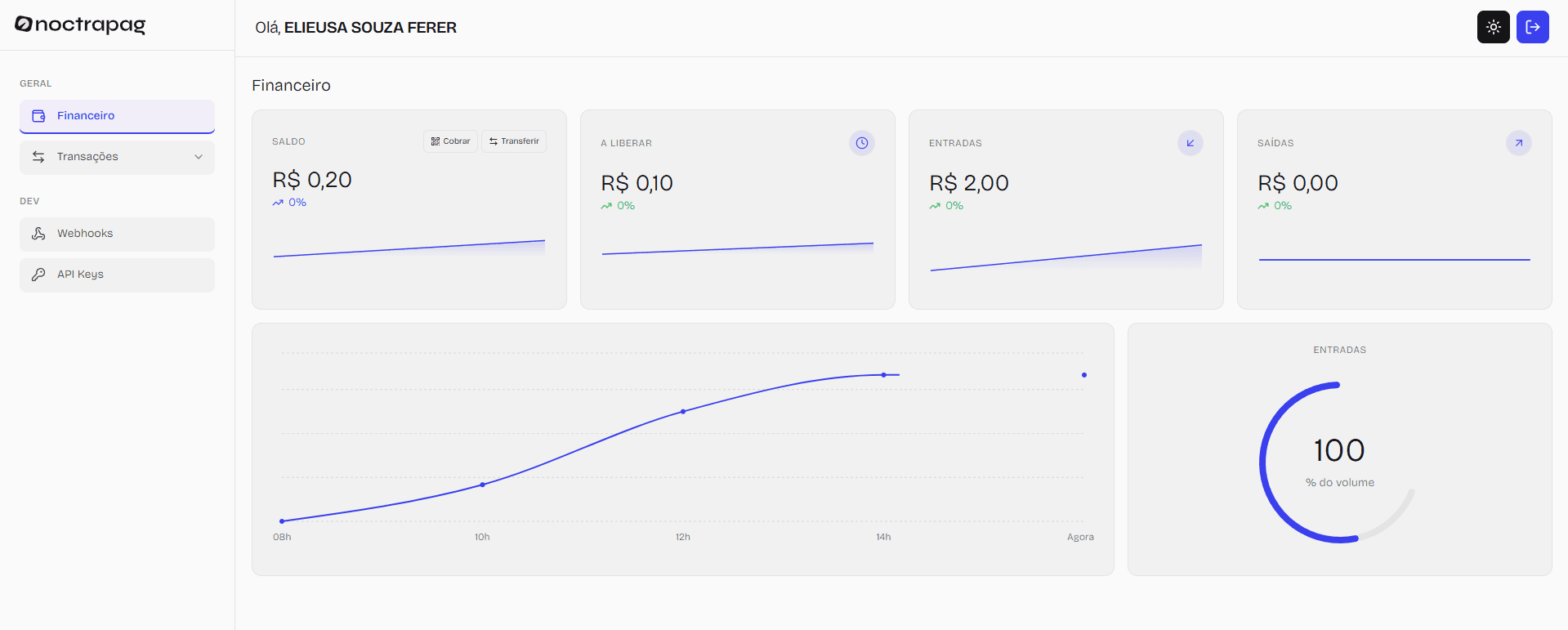
Task: Click the outgoing arrow icon on Saídas card
Action: (1518, 143)
